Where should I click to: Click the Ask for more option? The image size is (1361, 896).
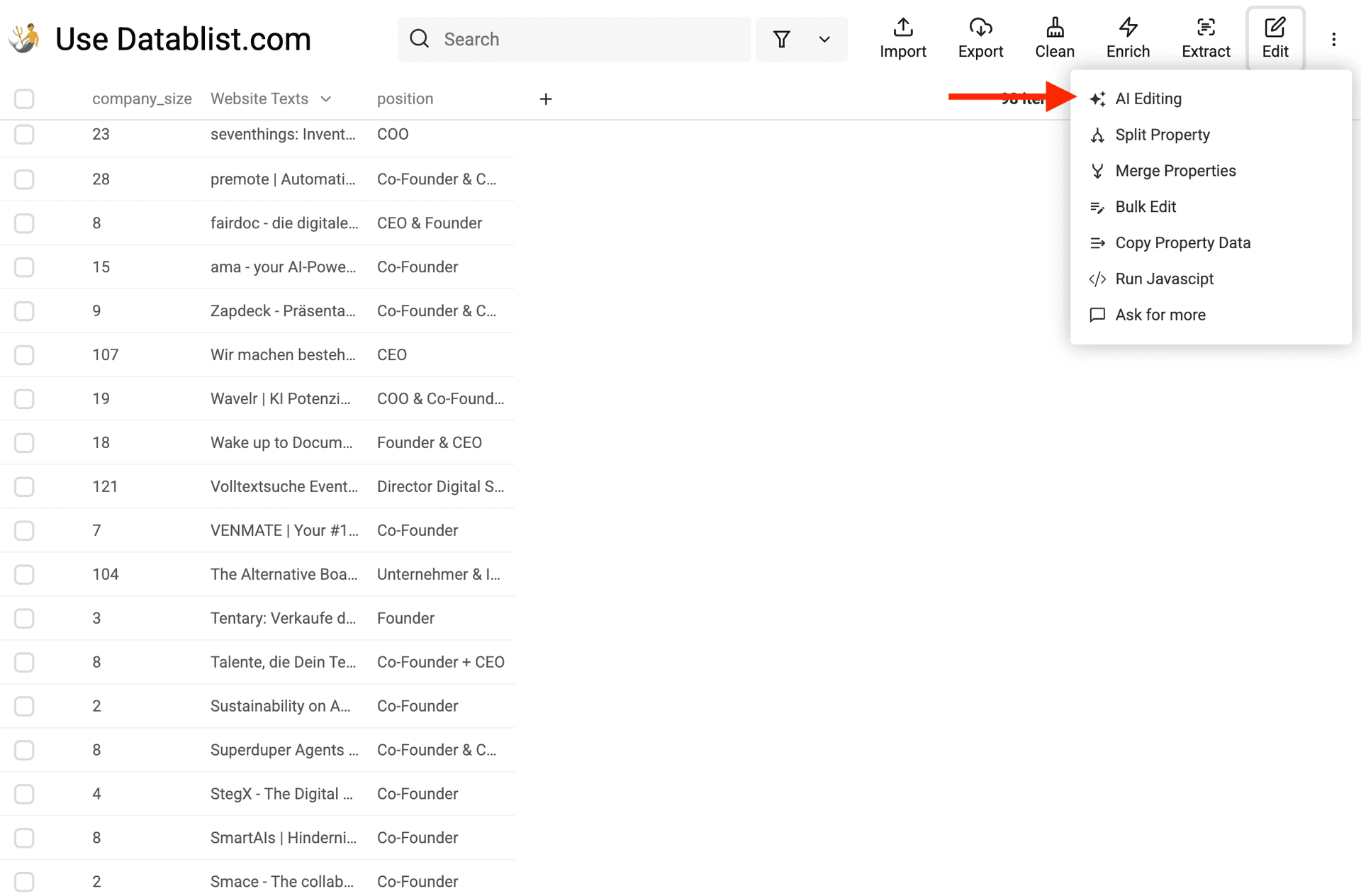(x=1160, y=315)
